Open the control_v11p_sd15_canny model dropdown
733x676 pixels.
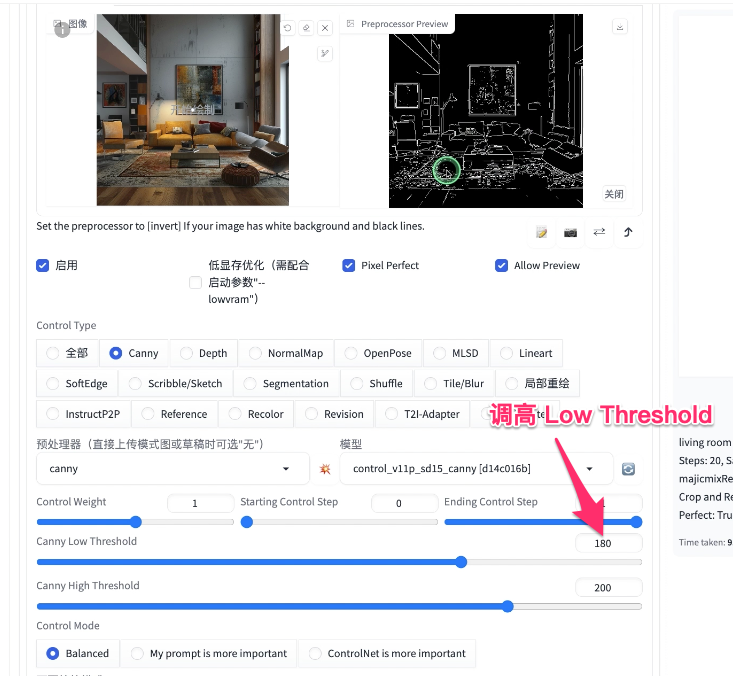tap(476, 469)
